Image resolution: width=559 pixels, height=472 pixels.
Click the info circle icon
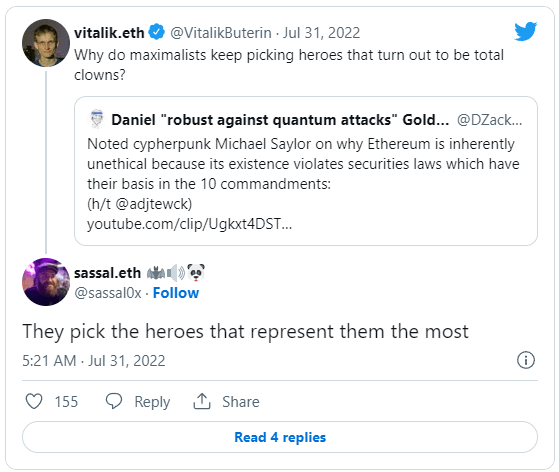tap(526, 360)
